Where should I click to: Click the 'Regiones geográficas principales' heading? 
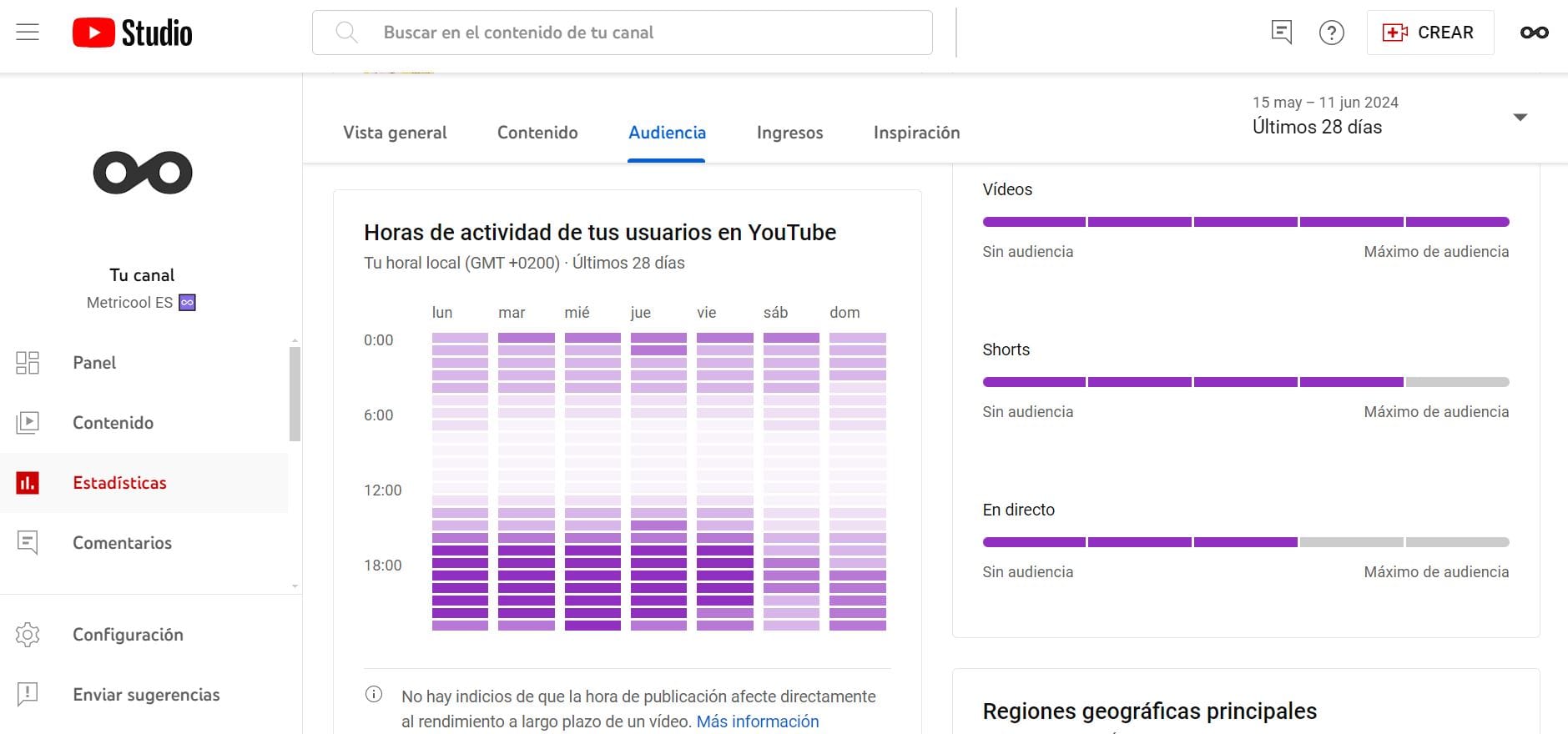[1149, 711]
